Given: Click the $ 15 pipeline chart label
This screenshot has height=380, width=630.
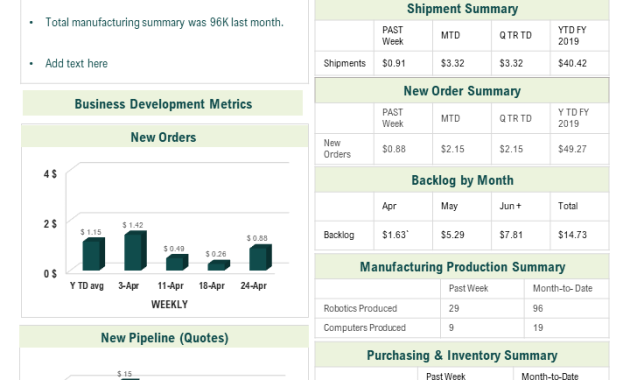Looking at the screenshot, I should coord(125,374).
